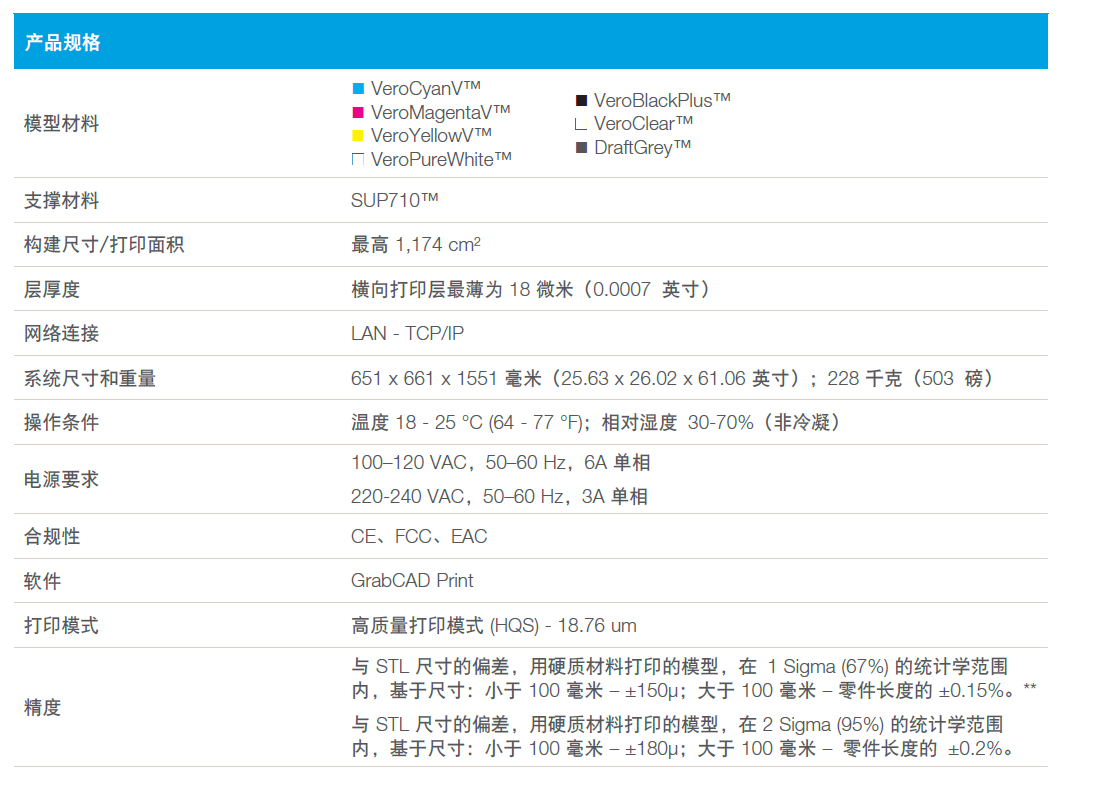1106x808 pixels.
Task: Click the white VeroPureWhite swatch
Action: click(x=358, y=159)
